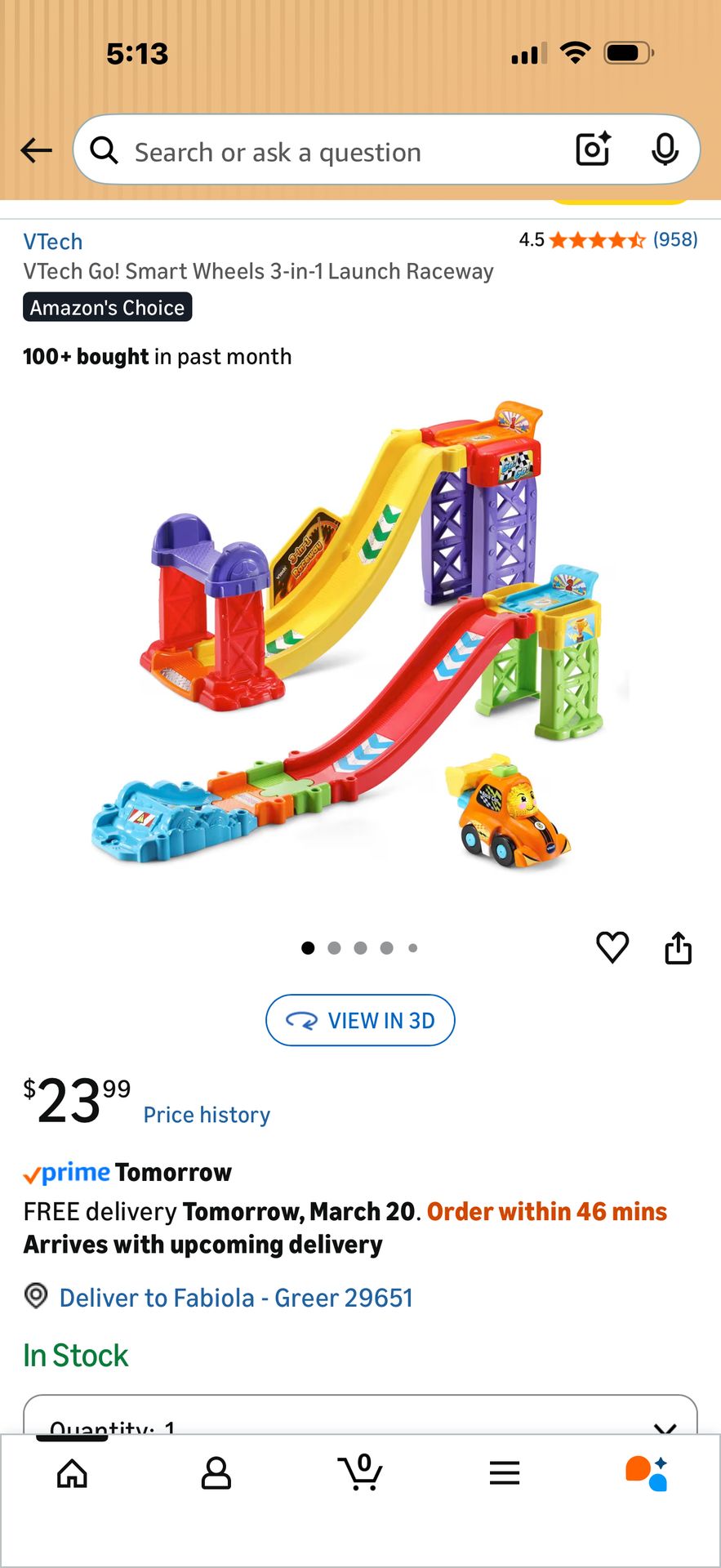The image size is (721, 1568).
Task: Add item to wish list heart icon
Action: click(612, 947)
